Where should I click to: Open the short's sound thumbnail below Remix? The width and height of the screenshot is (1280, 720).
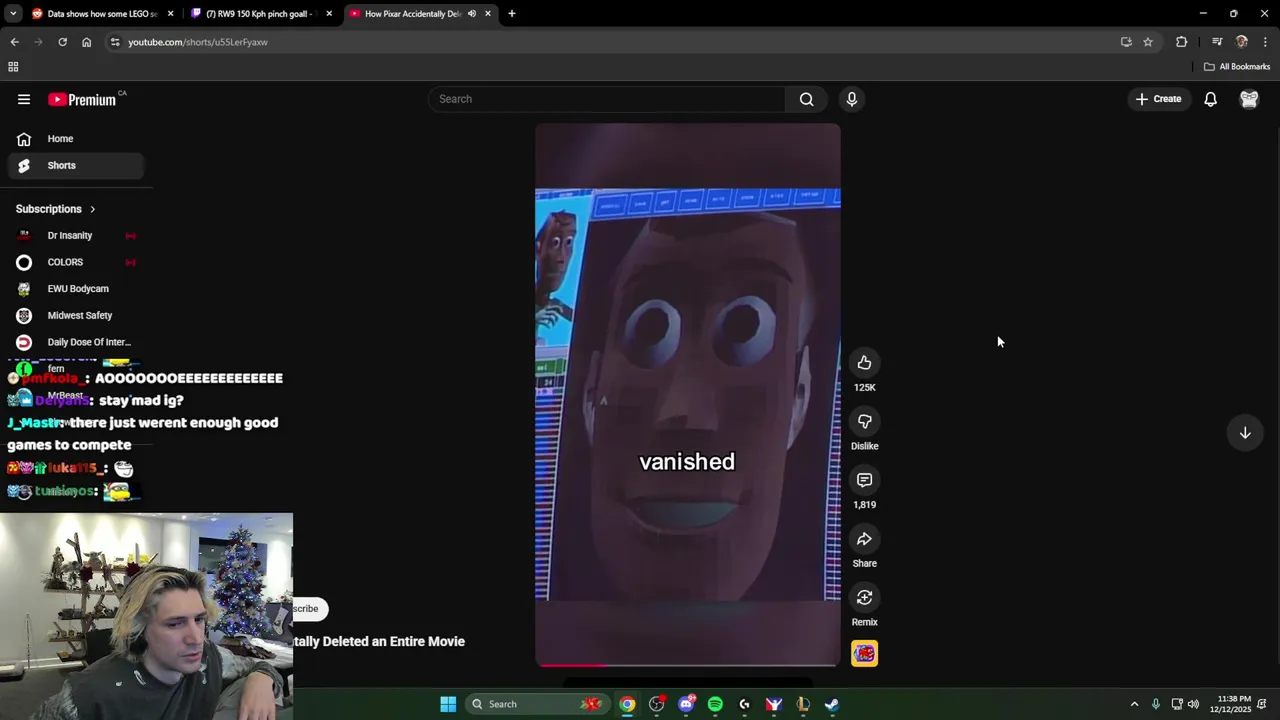point(864,654)
